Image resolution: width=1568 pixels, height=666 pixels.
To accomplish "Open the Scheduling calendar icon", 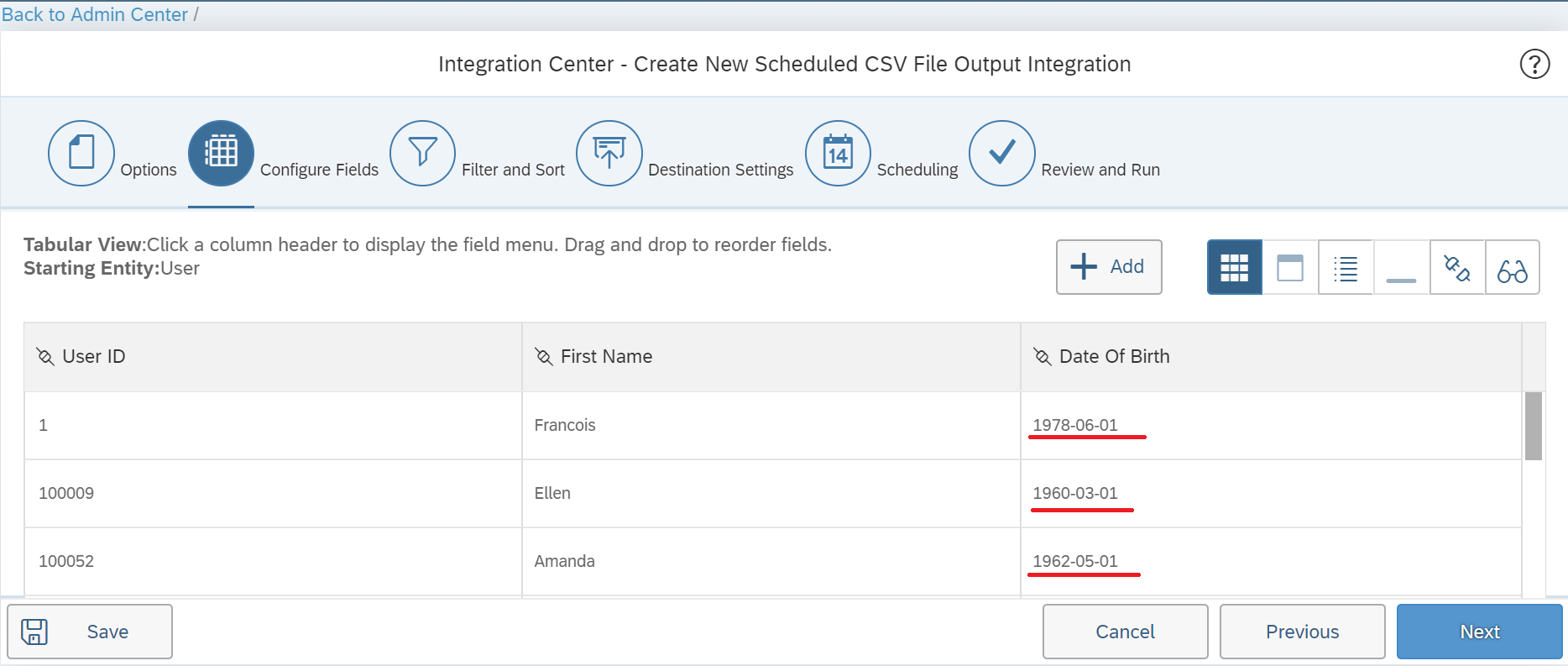I will point(838,153).
